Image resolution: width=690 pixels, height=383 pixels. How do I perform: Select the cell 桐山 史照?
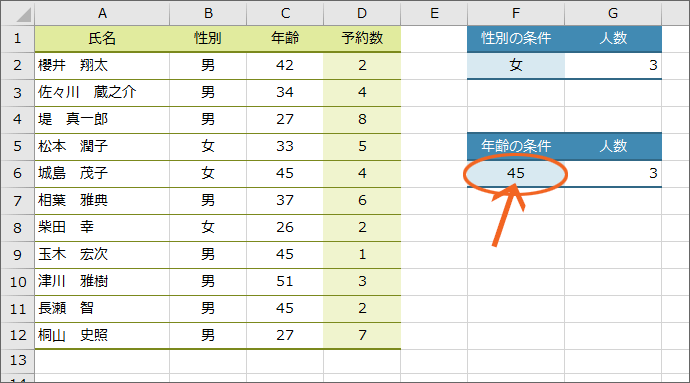(102, 335)
